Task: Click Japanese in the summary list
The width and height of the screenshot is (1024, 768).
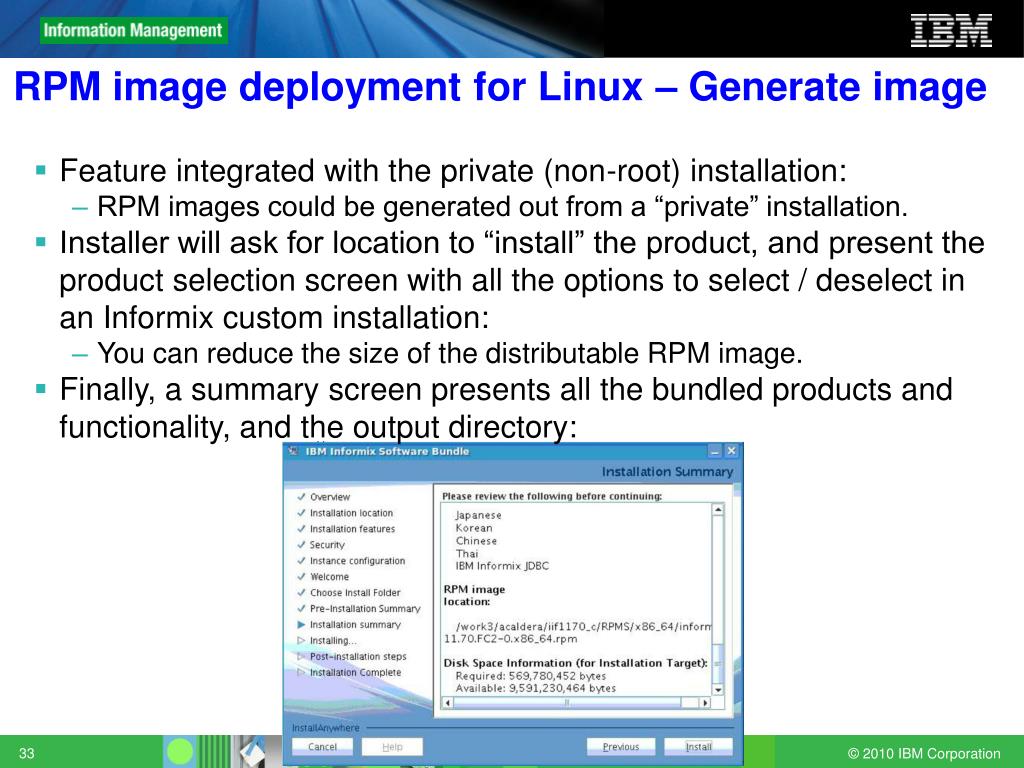Action: click(479, 515)
